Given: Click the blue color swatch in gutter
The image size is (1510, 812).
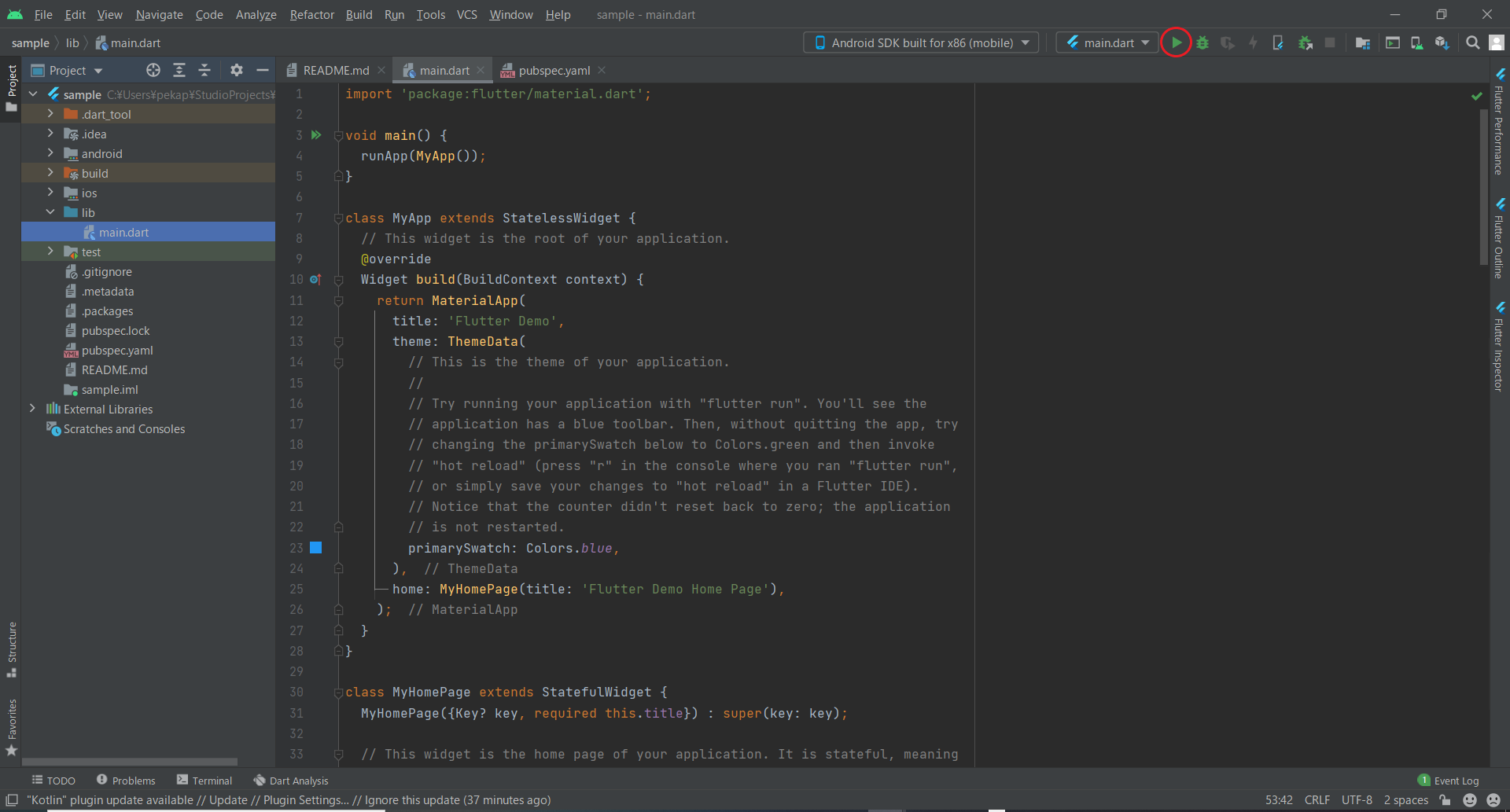Looking at the screenshot, I should [x=316, y=548].
